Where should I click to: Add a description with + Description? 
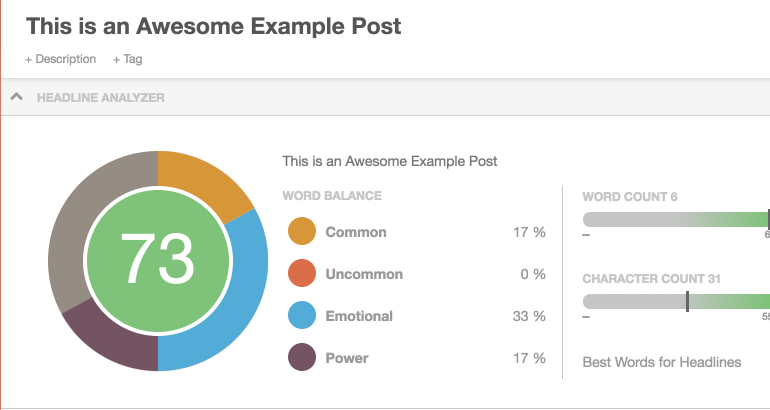pos(60,59)
